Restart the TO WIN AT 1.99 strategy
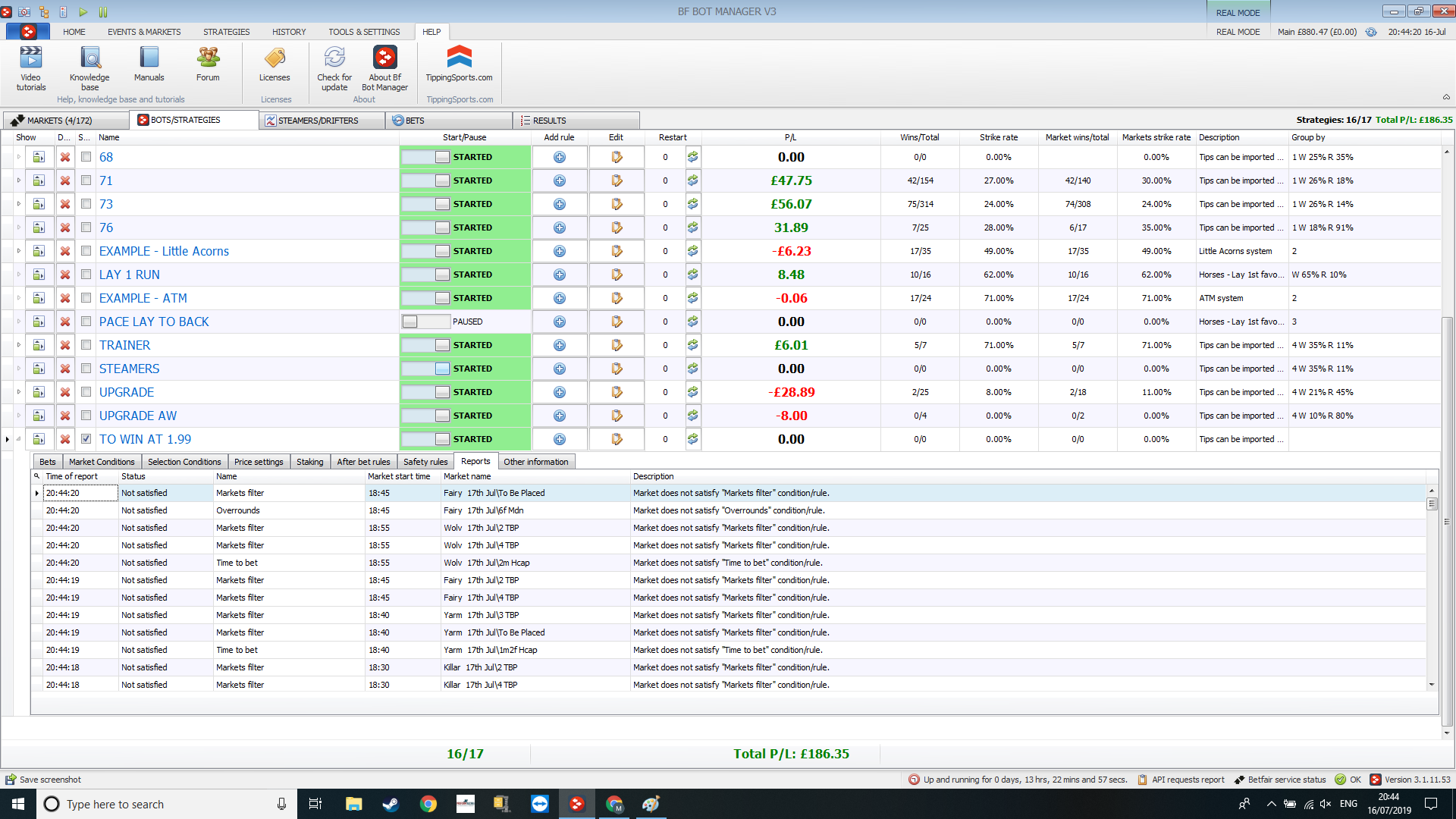Screen dimensions: 1456x819 [692, 439]
